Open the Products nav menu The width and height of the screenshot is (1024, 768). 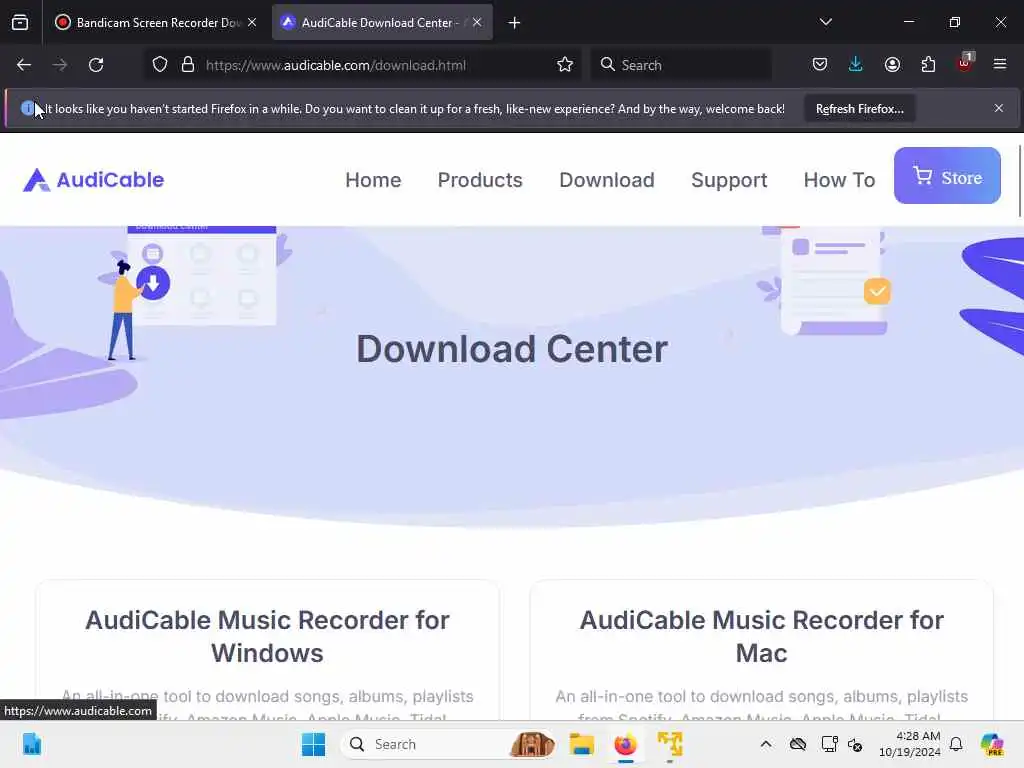coord(480,180)
